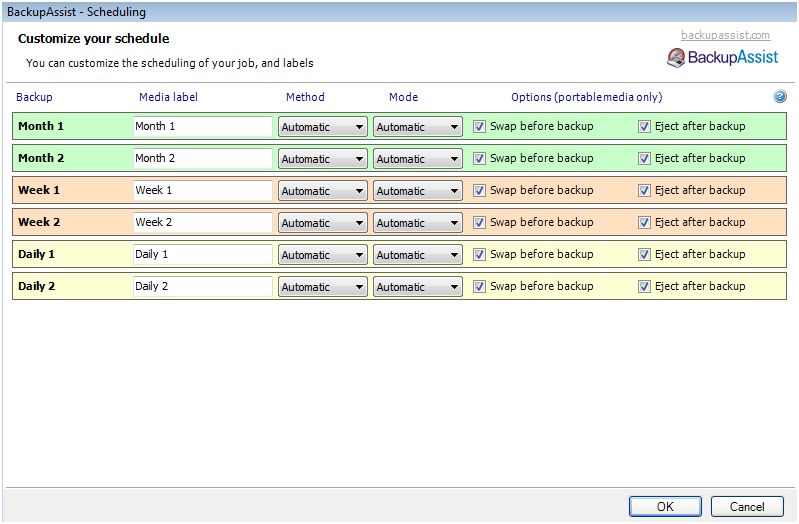
Task: Click the Week 1 media label field
Action: tap(203, 191)
